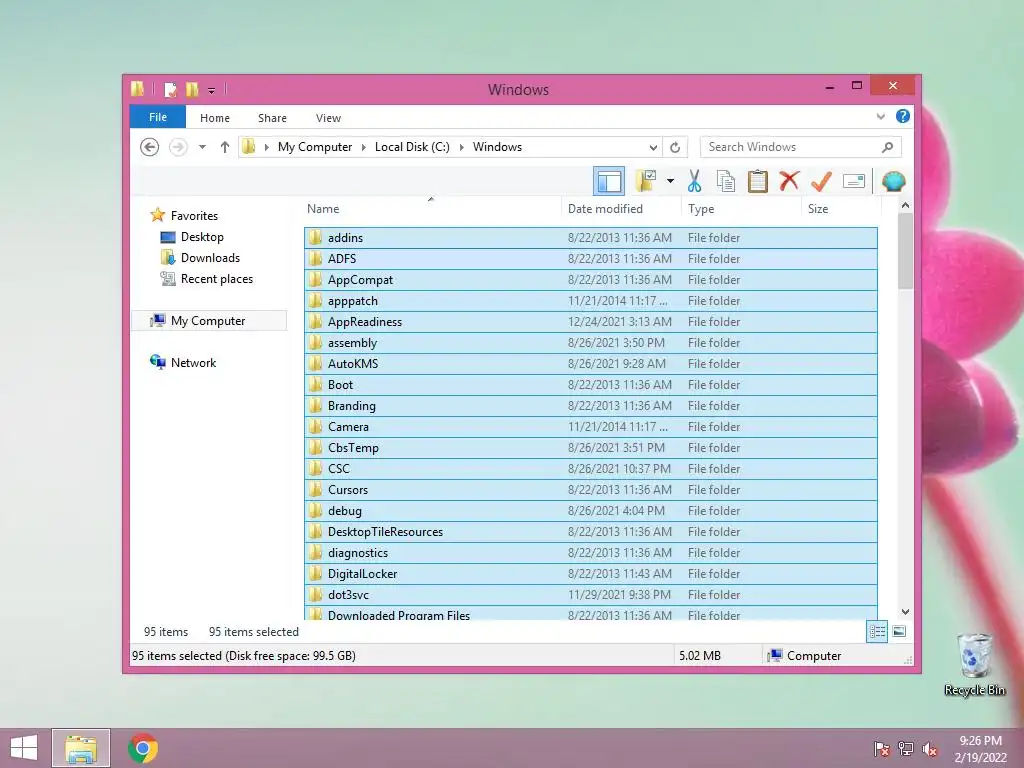Open the Folder Options toolbar icon
Screen dimensions: 1024x768
[x=646, y=181]
